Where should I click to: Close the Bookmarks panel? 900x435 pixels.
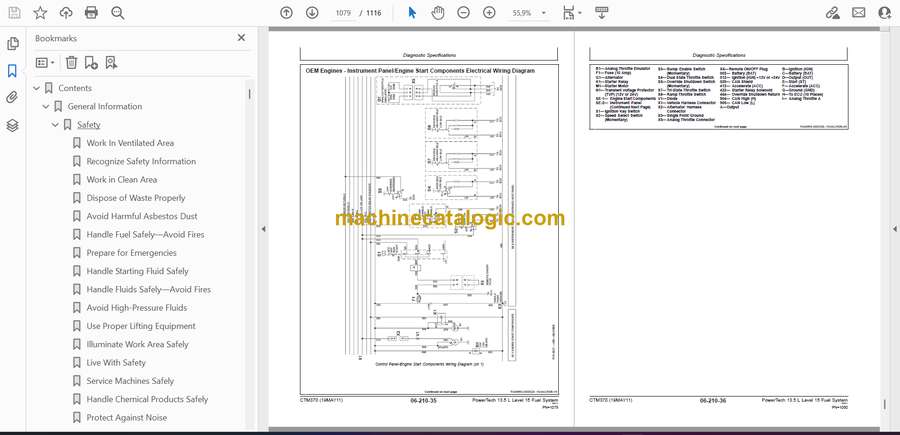tap(241, 38)
